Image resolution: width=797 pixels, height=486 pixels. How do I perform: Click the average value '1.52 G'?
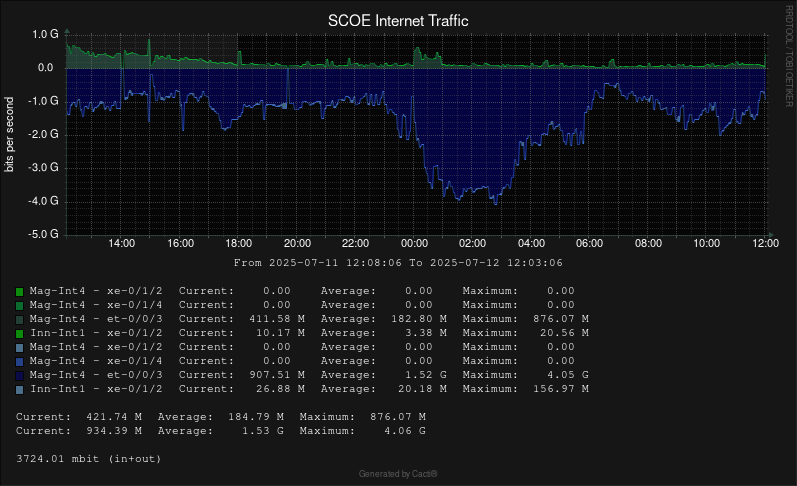[x=426, y=375]
